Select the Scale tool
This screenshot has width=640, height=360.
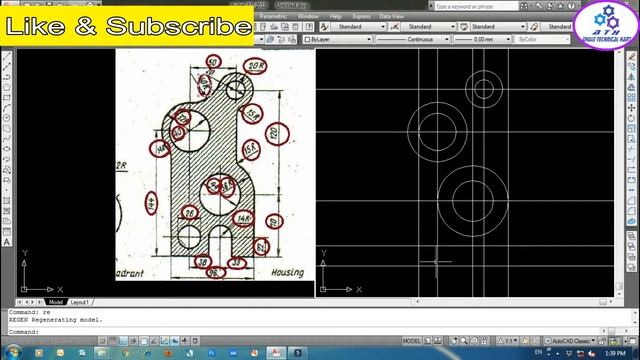631,128
